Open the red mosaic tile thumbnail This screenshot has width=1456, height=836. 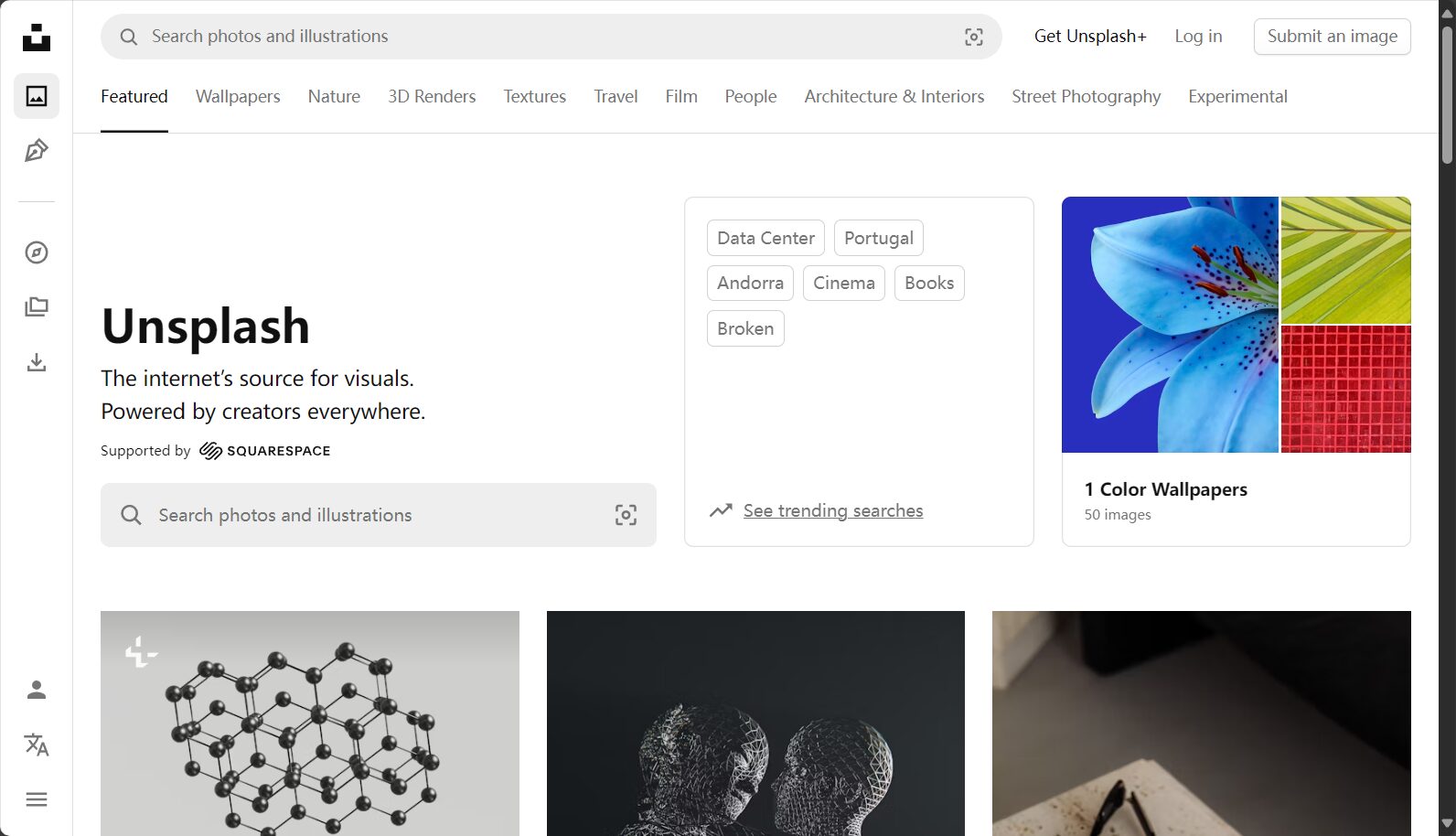point(1346,390)
